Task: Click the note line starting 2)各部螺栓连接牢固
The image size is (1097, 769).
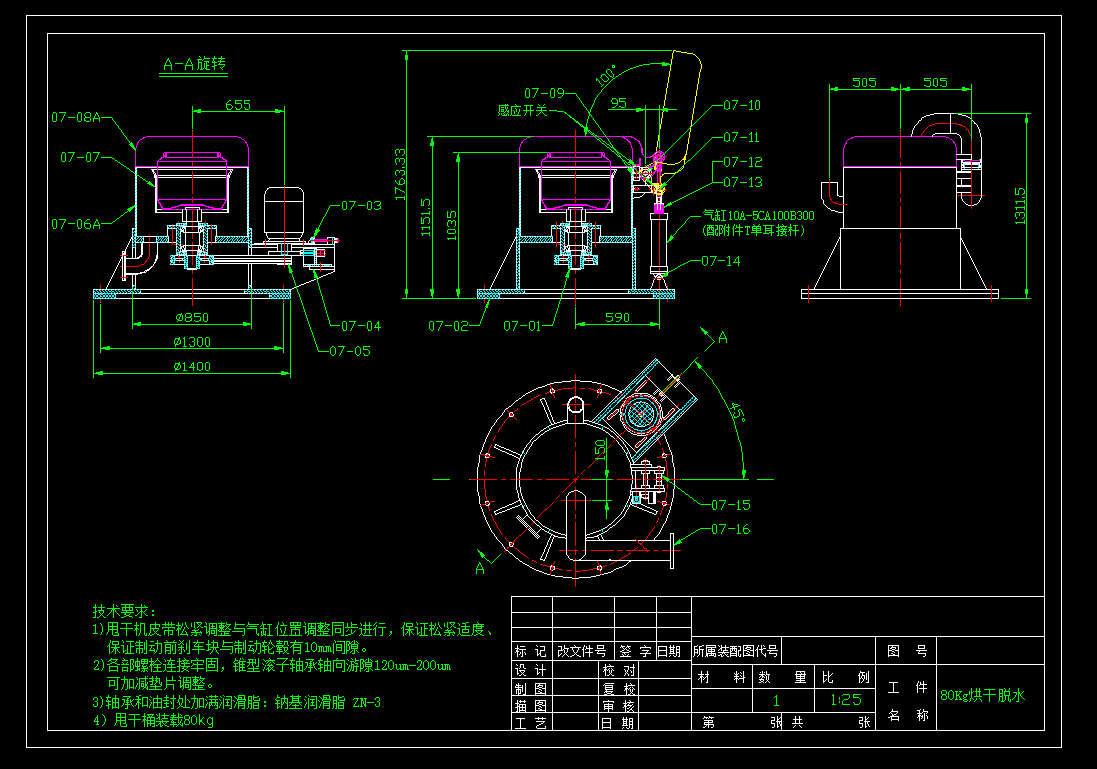Action: click(x=272, y=665)
